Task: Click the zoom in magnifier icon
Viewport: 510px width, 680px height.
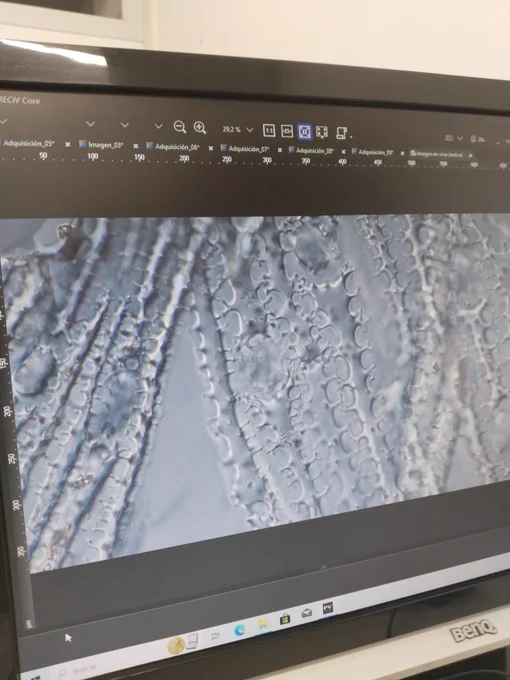Action: tap(200, 128)
